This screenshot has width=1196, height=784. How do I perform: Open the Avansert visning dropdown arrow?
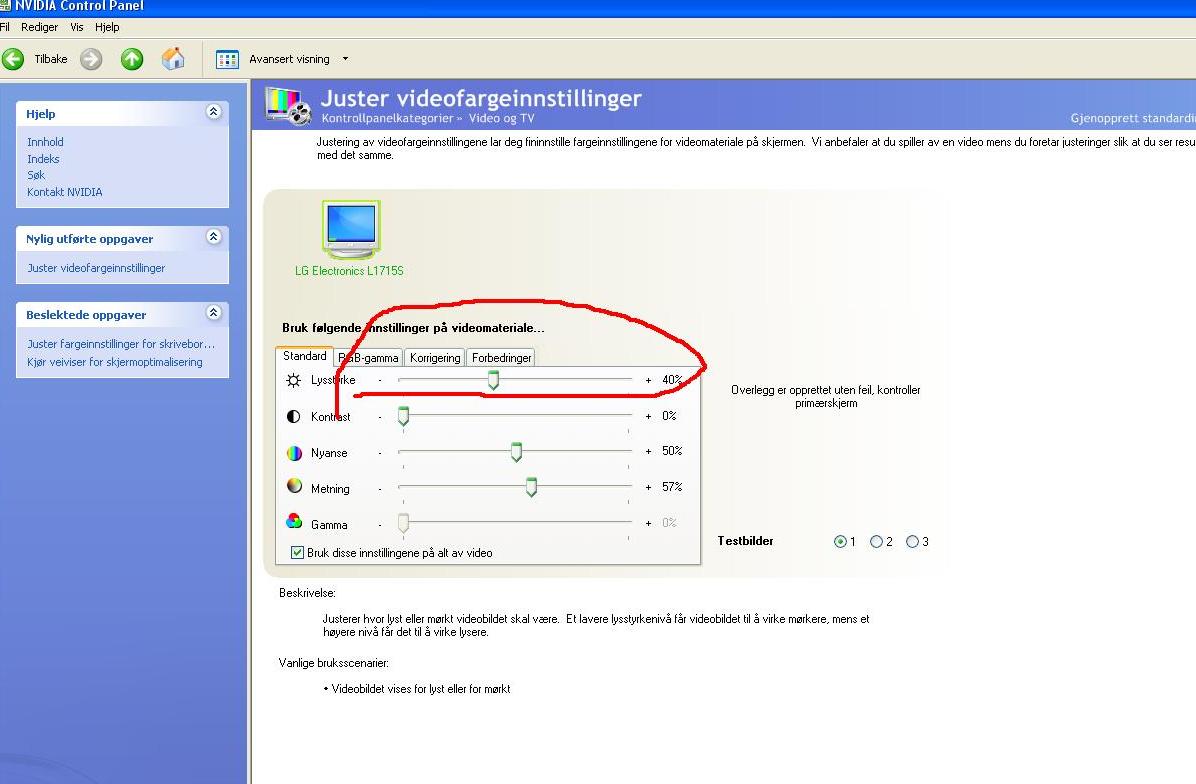(x=346, y=59)
